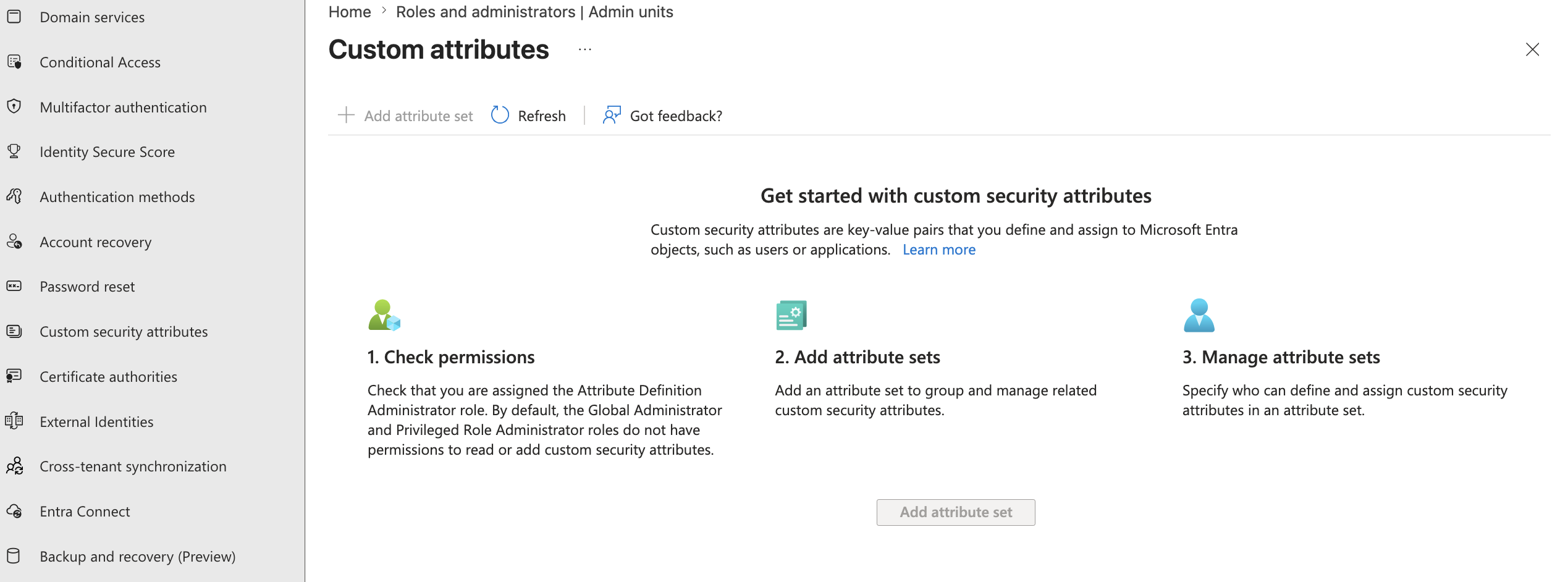1568x582 pixels.
Task: Open Domain services in sidebar
Action: click(92, 17)
